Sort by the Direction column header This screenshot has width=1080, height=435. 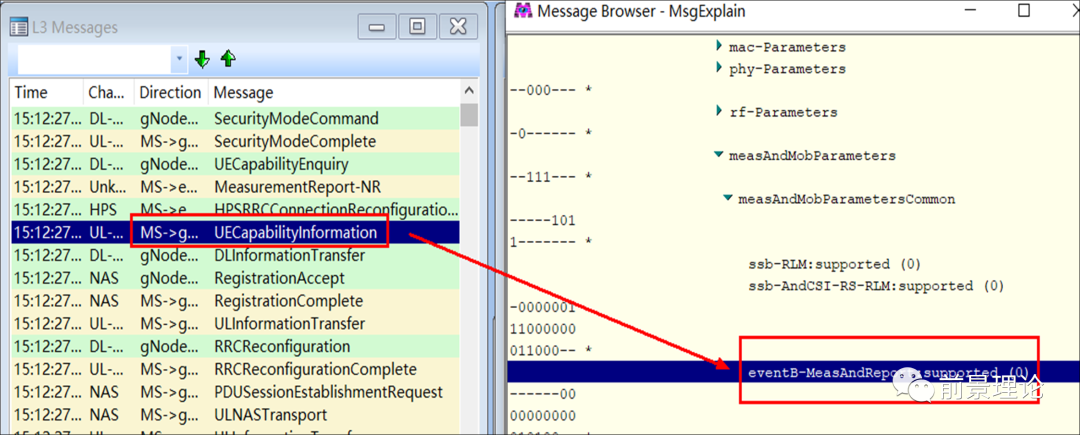(x=169, y=93)
